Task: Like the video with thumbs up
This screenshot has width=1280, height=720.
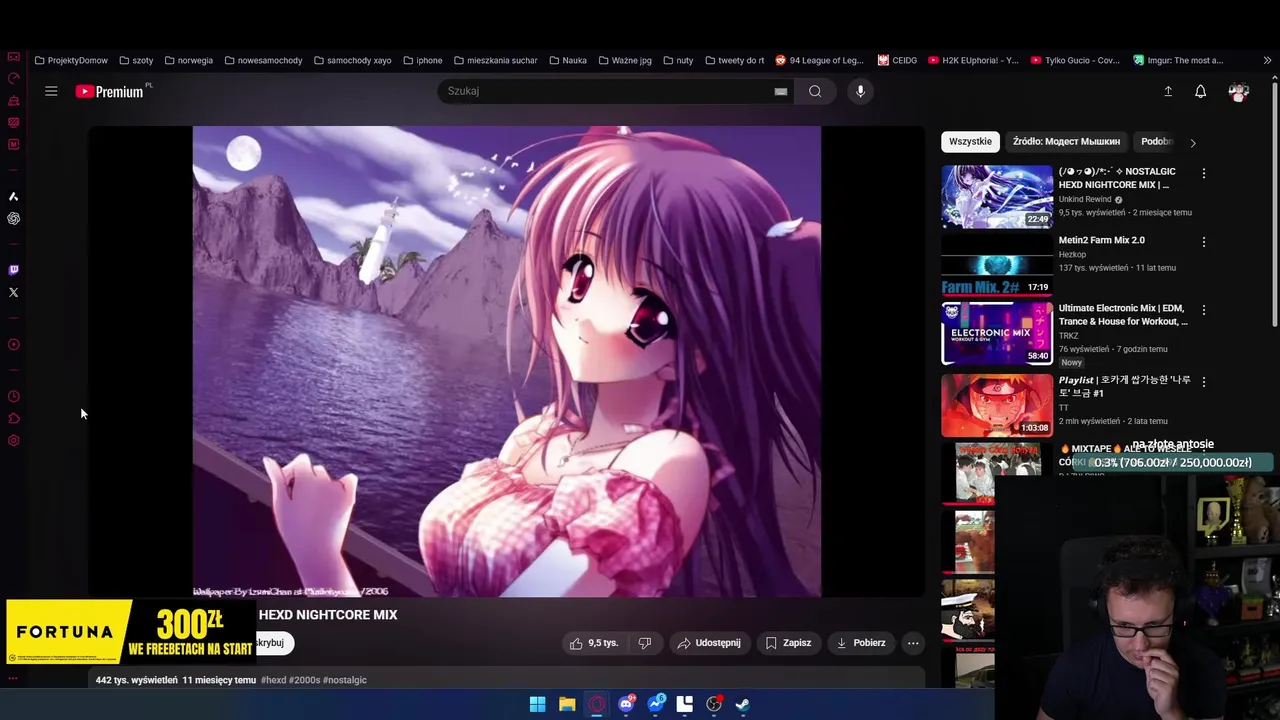Action: [x=594, y=643]
